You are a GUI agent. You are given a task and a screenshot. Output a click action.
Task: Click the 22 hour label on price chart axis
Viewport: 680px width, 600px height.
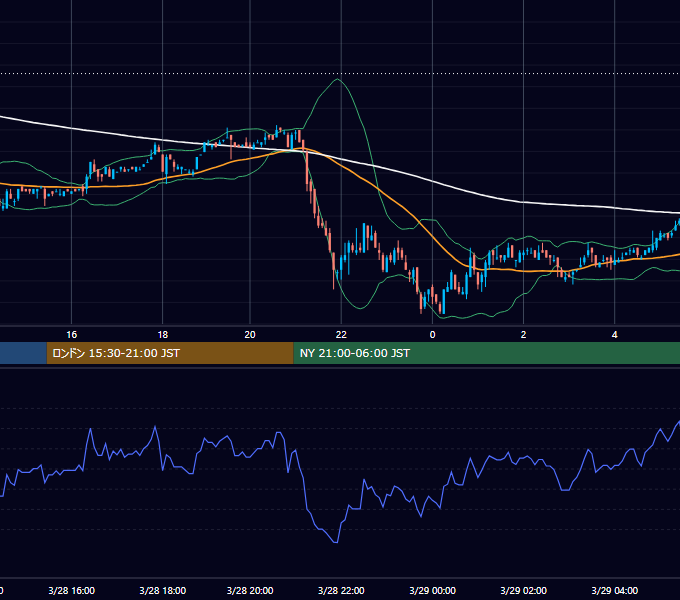pyautogui.click(x=341, y=335)
